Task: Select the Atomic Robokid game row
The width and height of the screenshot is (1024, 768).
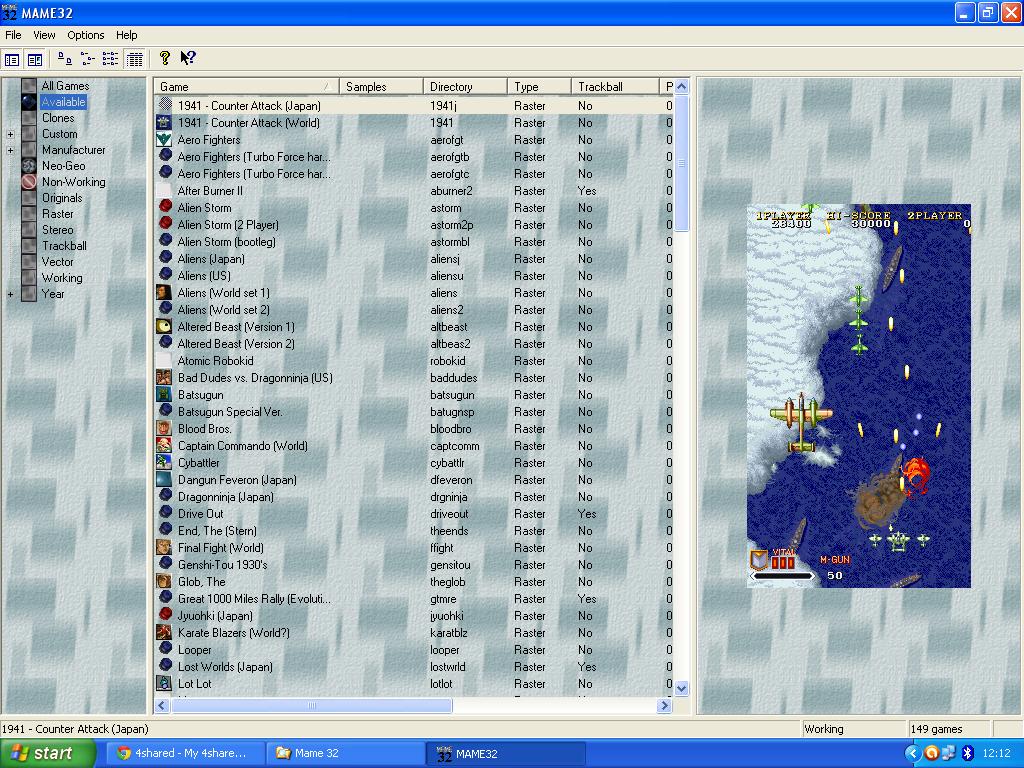Action: (x=414, y=360)
